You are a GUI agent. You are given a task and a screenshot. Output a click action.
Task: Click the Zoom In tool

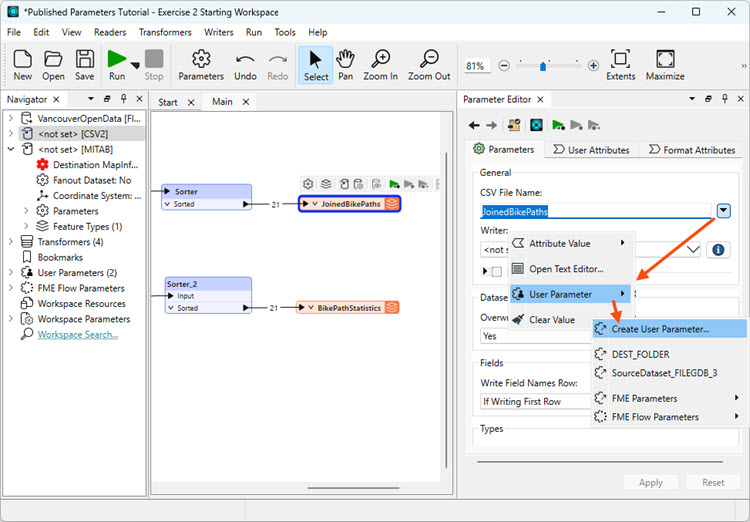click(381, 65)
